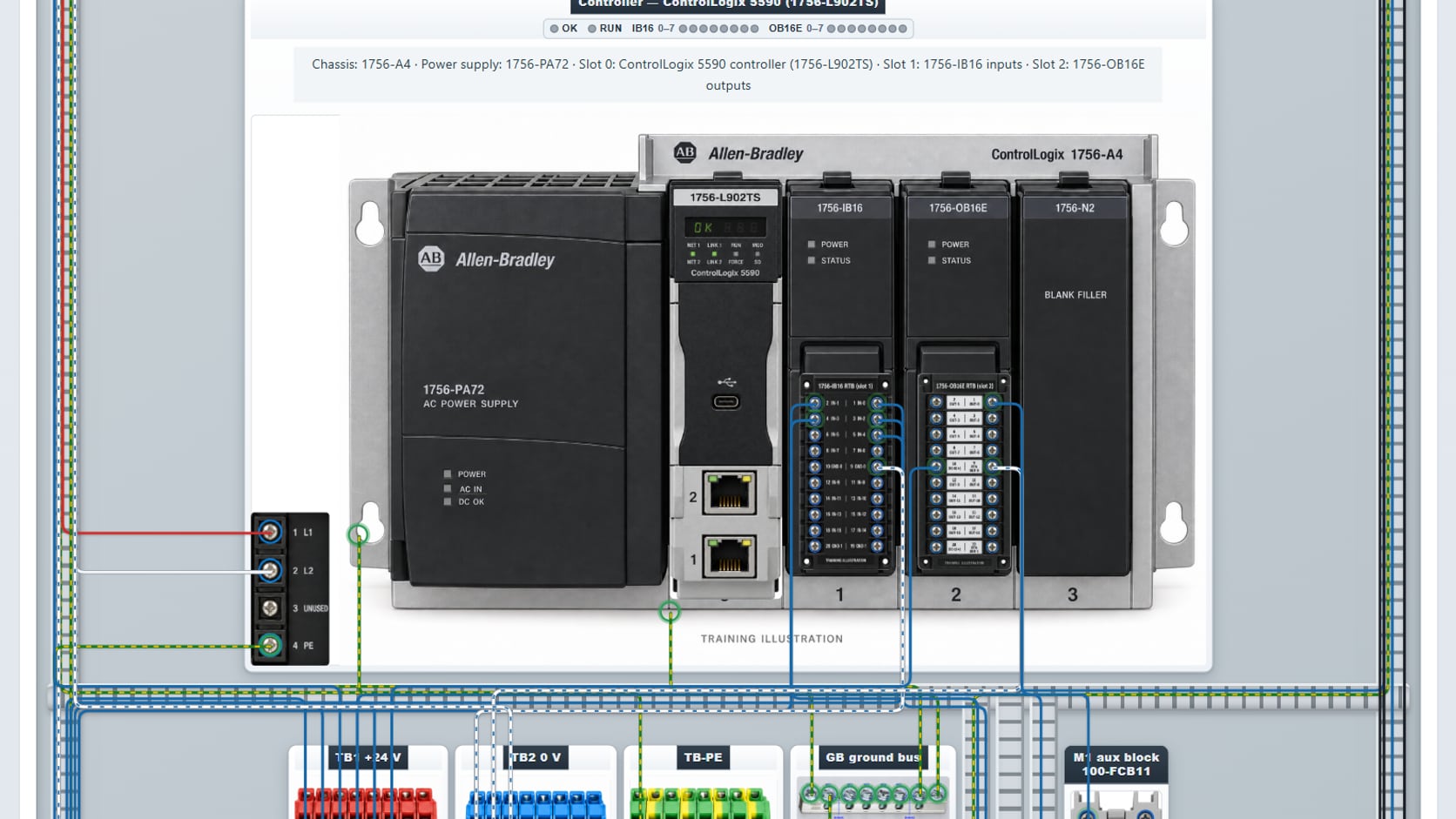Select IB16 terminal 4 IN-3 screw
The image size is (1456, 819).
[815, 419]
